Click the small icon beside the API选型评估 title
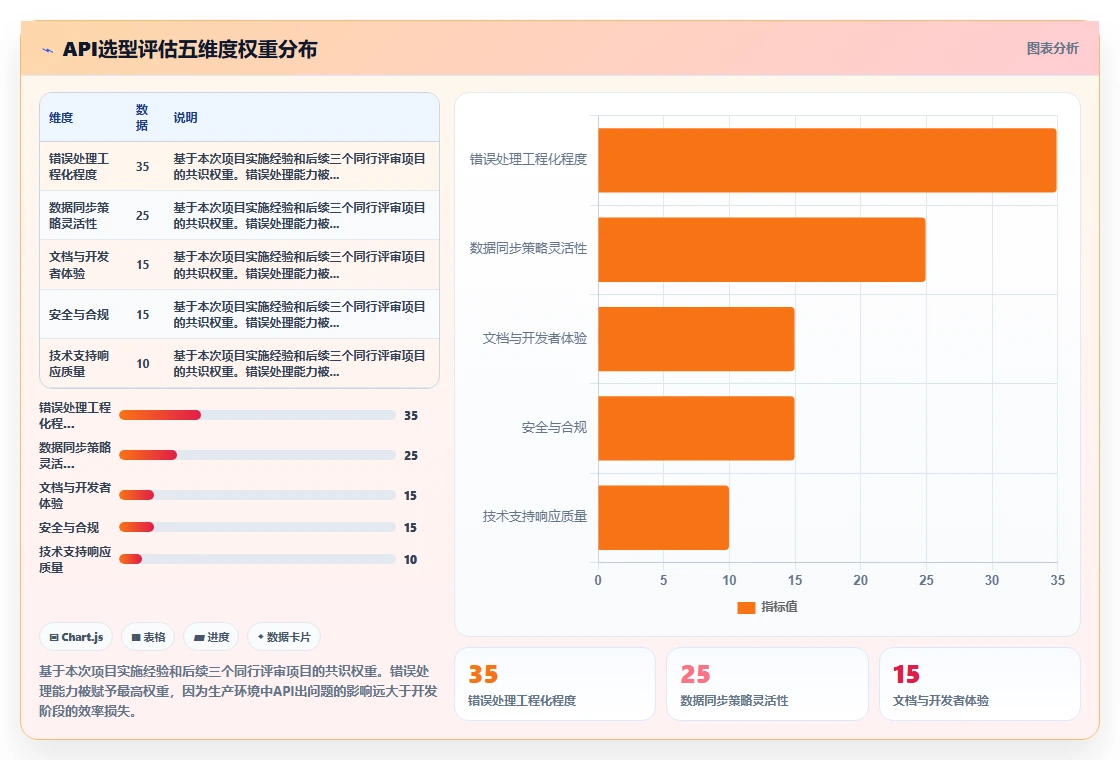Screen dimensions: 1120x760 coord(47,50)
